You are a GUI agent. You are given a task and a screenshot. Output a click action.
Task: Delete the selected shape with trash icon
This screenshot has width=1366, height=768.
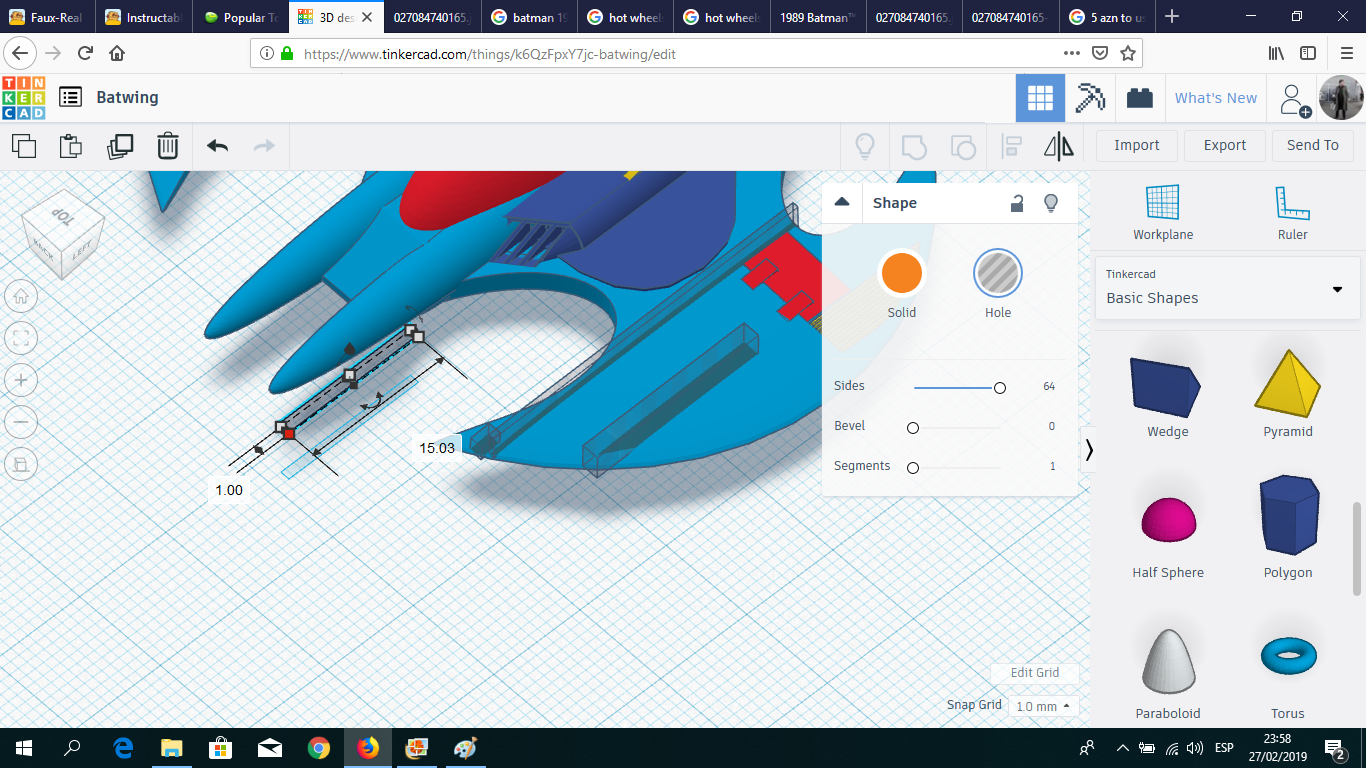pos(168,146)
